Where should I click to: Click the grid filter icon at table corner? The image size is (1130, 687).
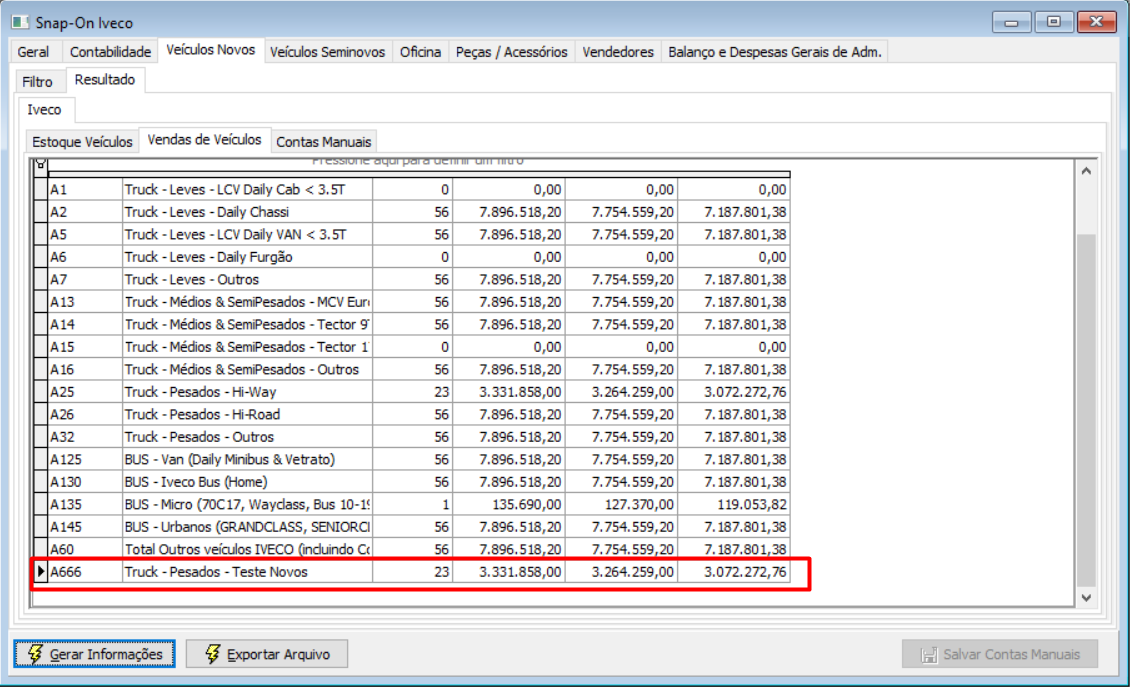click(40, 165)
